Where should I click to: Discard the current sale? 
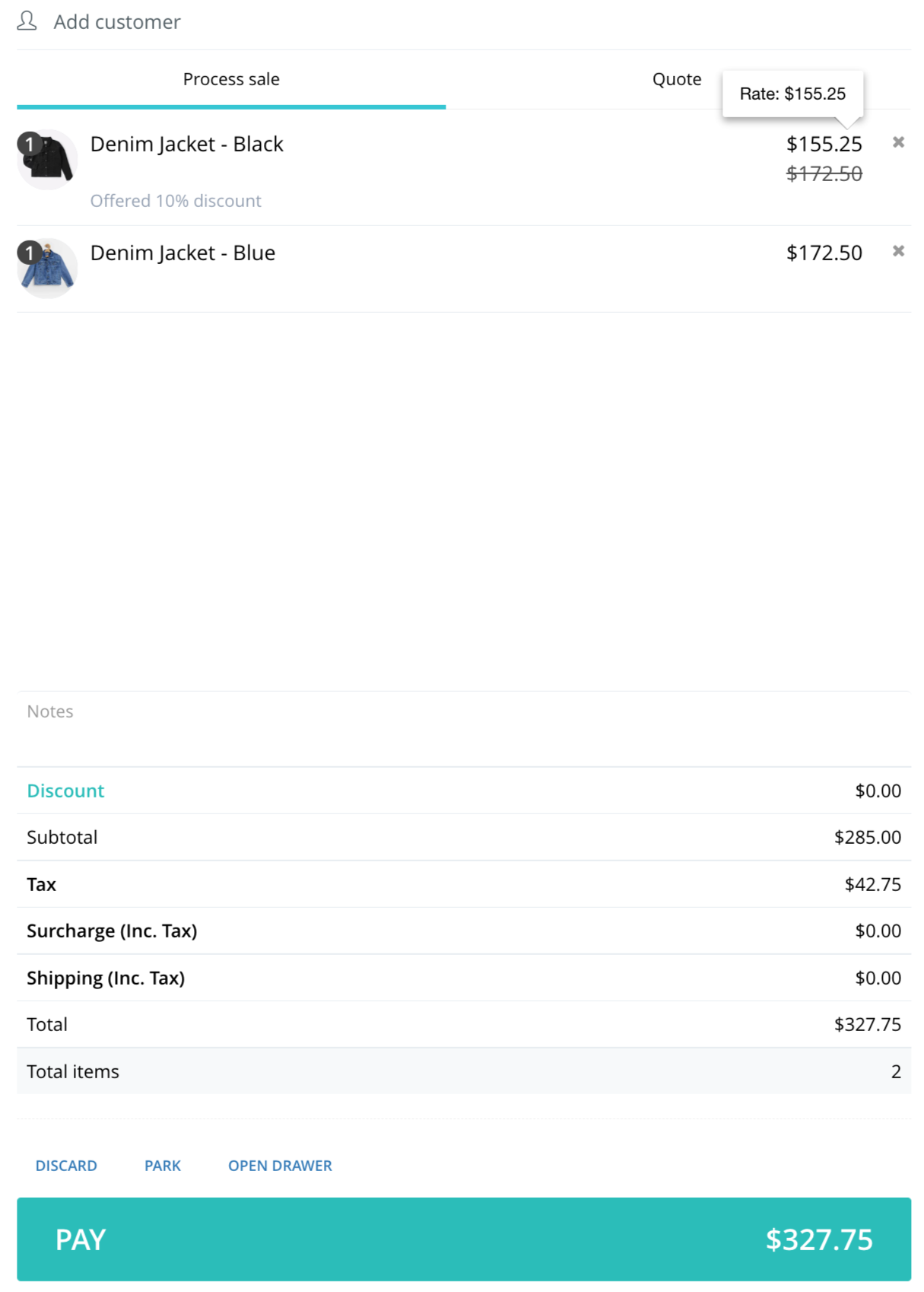(x=66, y=1166)
